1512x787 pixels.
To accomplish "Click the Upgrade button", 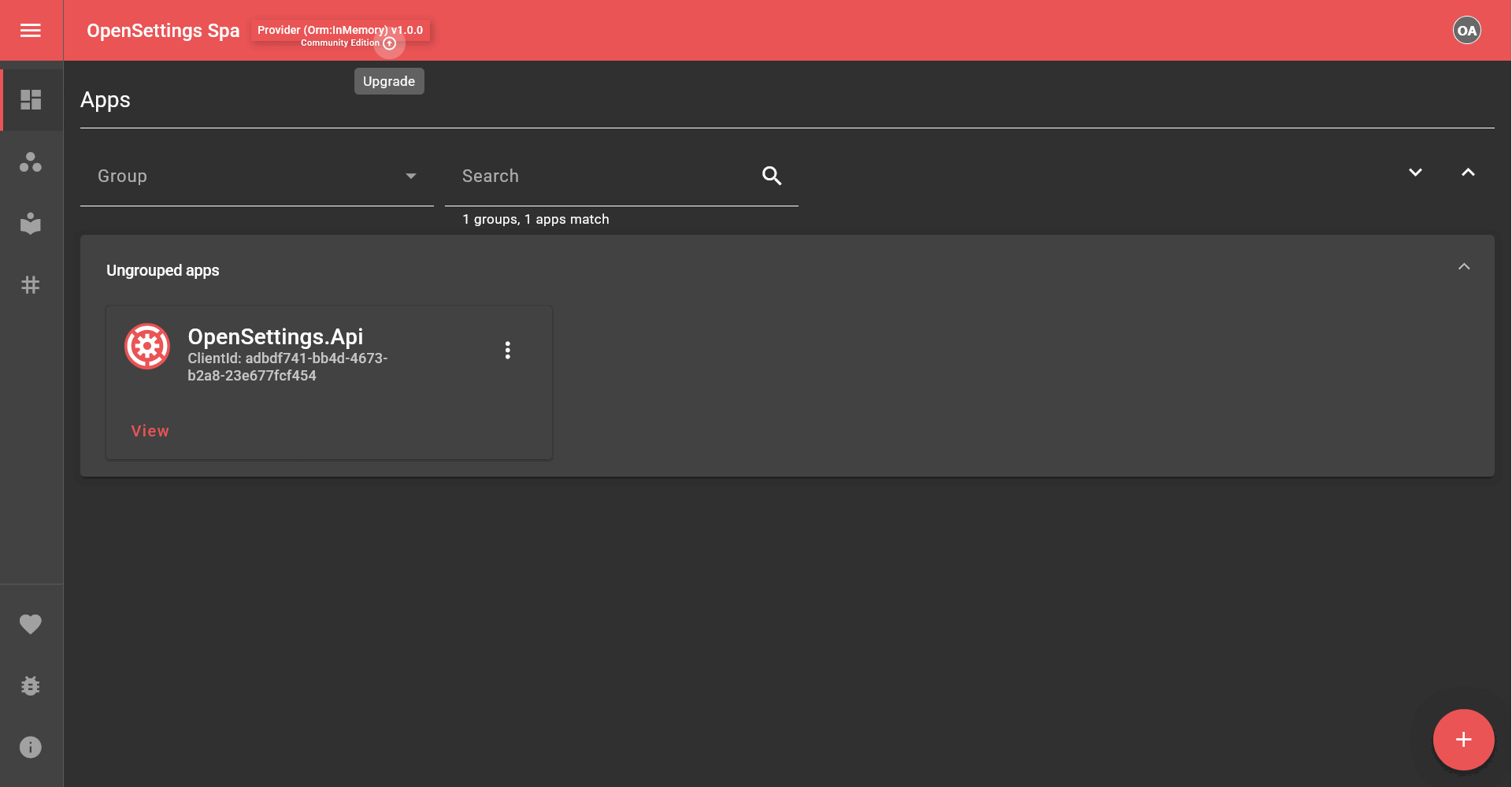I will (388, 80).
